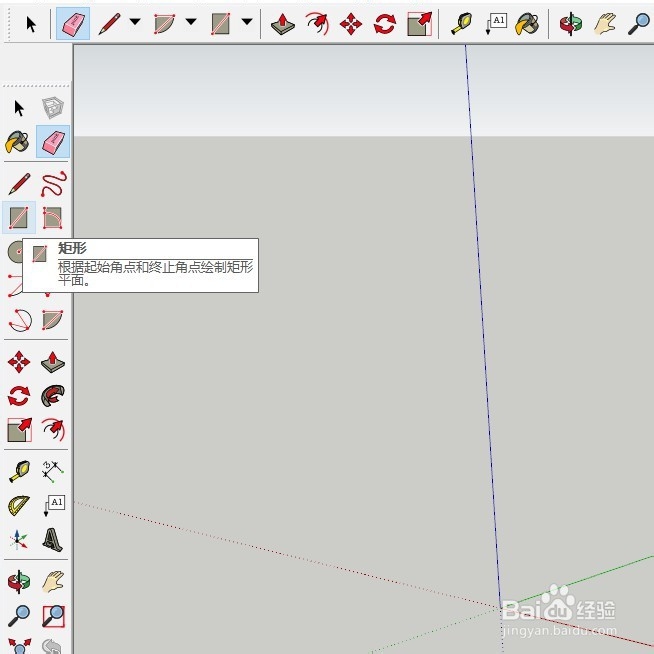Select the Scale tool in left tool set

click(20, 430)
